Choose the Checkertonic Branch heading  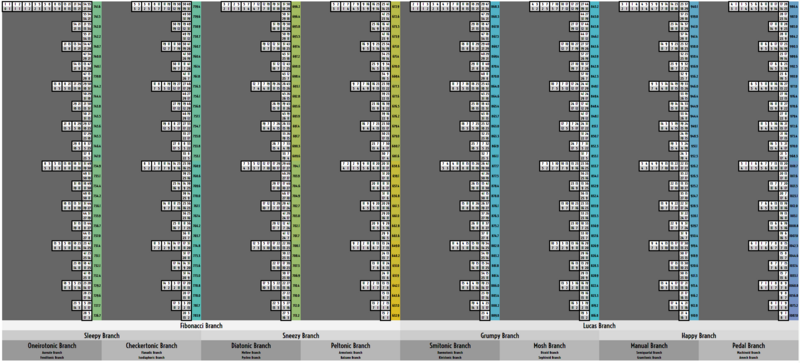point(151,346)
